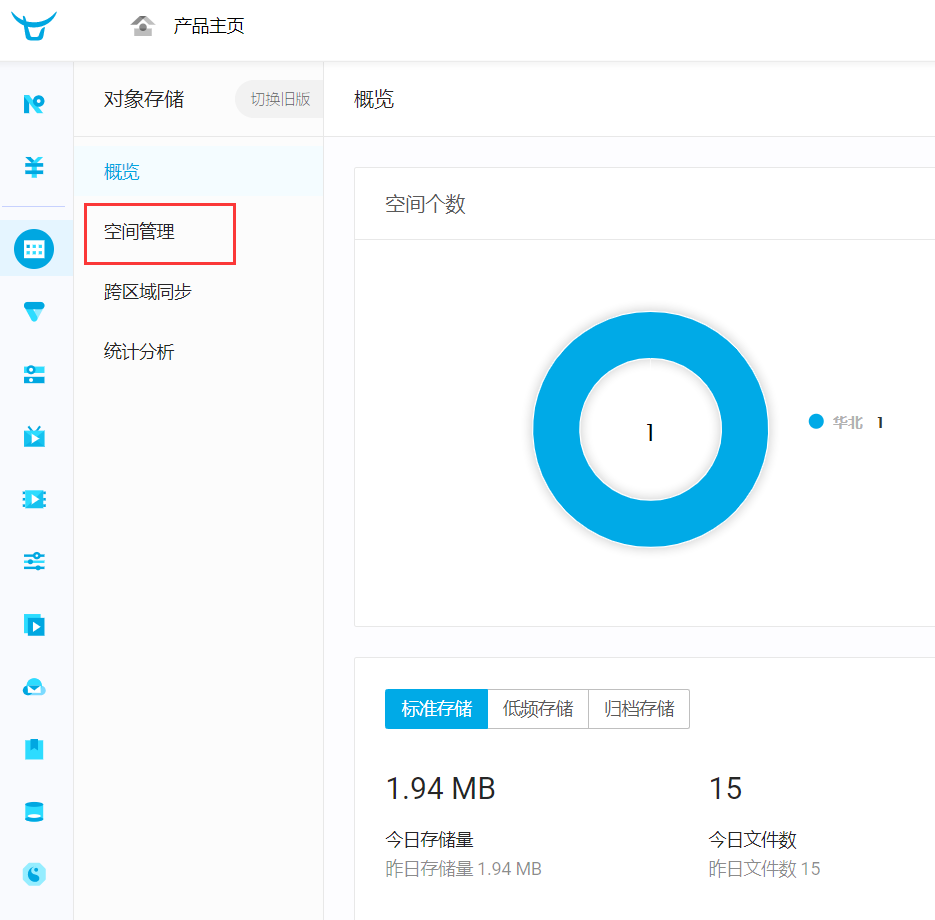Screen dimensions: 935x920
Task: Open 空间管理 menu item
Action: [139, 231]
